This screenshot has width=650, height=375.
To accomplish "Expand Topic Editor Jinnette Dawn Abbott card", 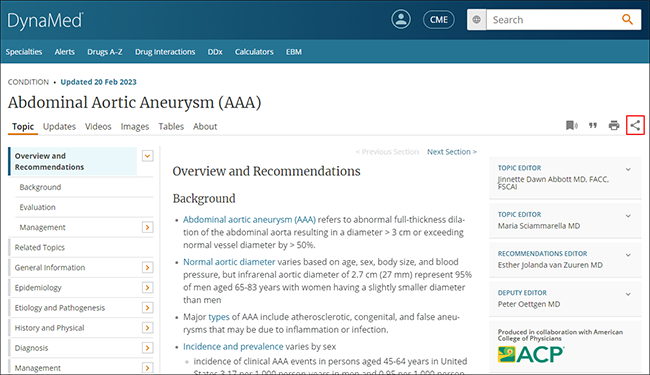I will point(628,169).
